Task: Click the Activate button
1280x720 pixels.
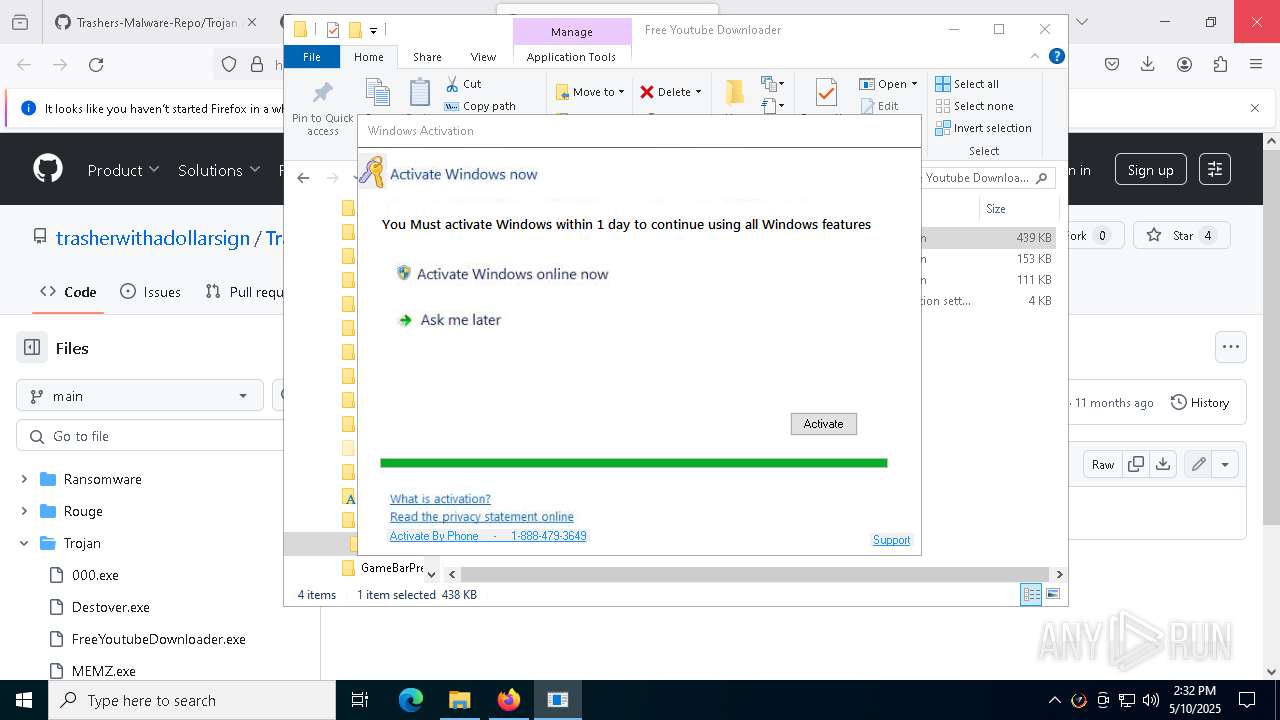Action: click(x=823, y=424)
